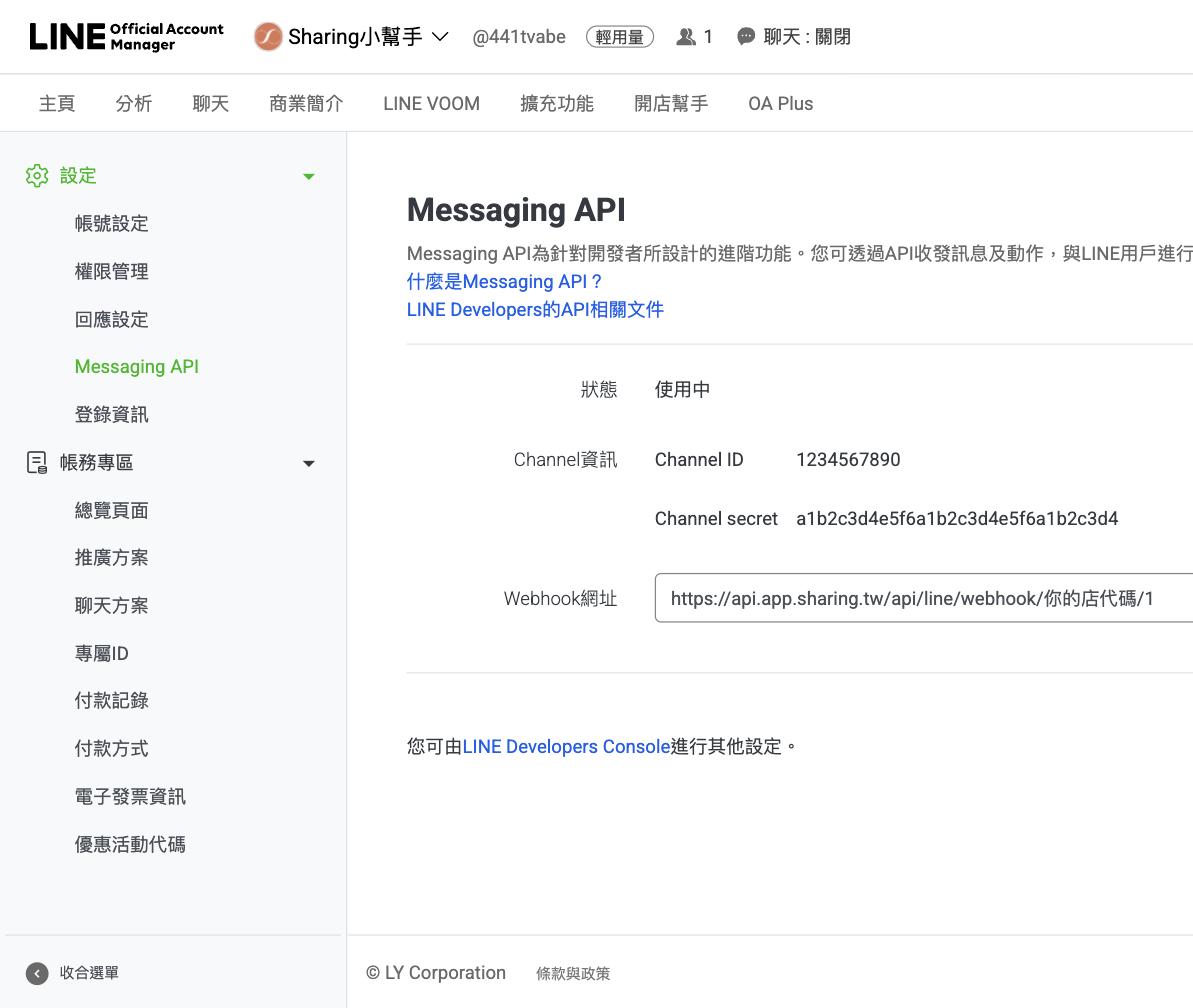Click the 使用中 status text
Viewport: 1193px width, 1008px height.
tap(682, 390)
